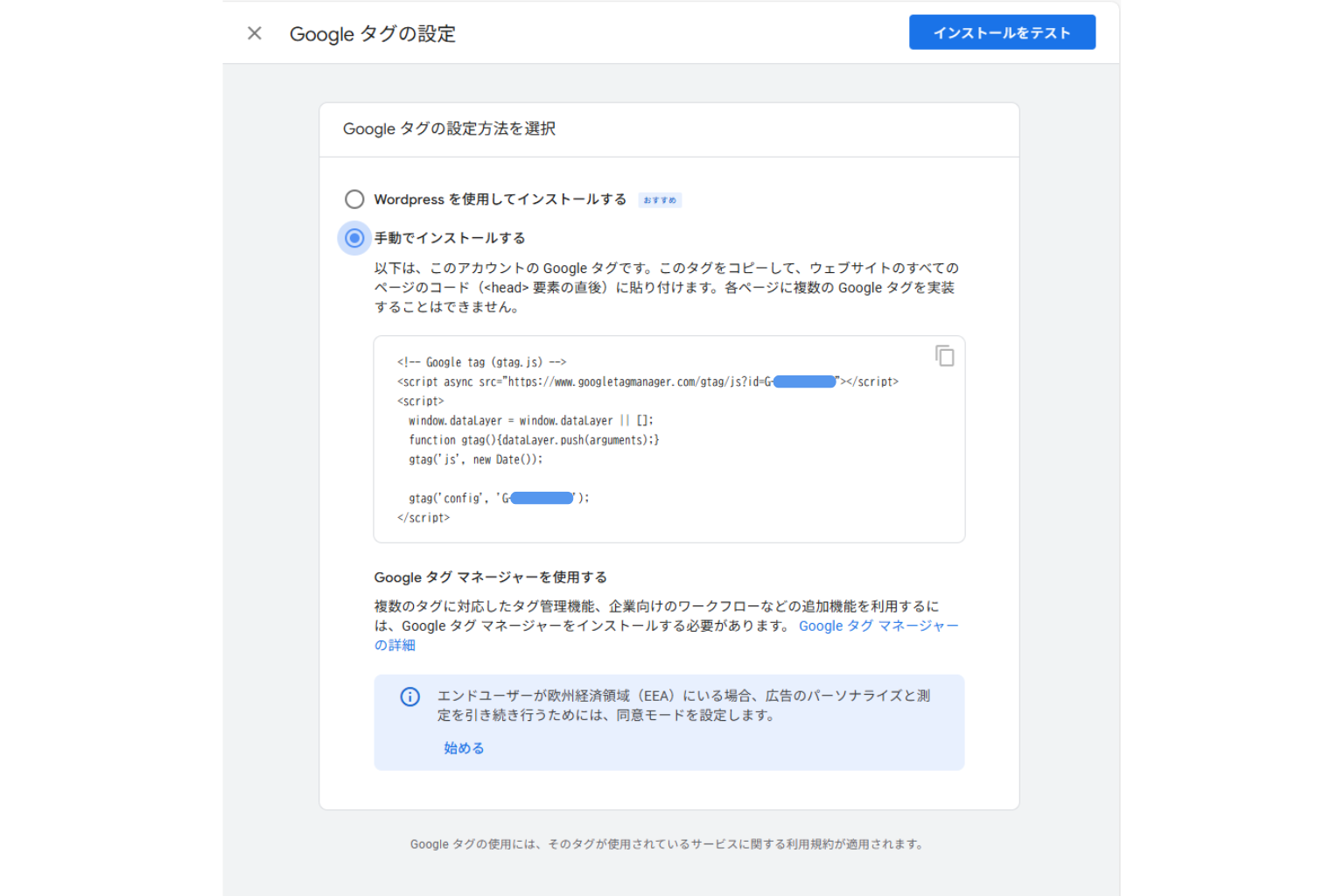Click the gtag('config' code line
Screen dimensions: 1344x896
tap(499, 498)
